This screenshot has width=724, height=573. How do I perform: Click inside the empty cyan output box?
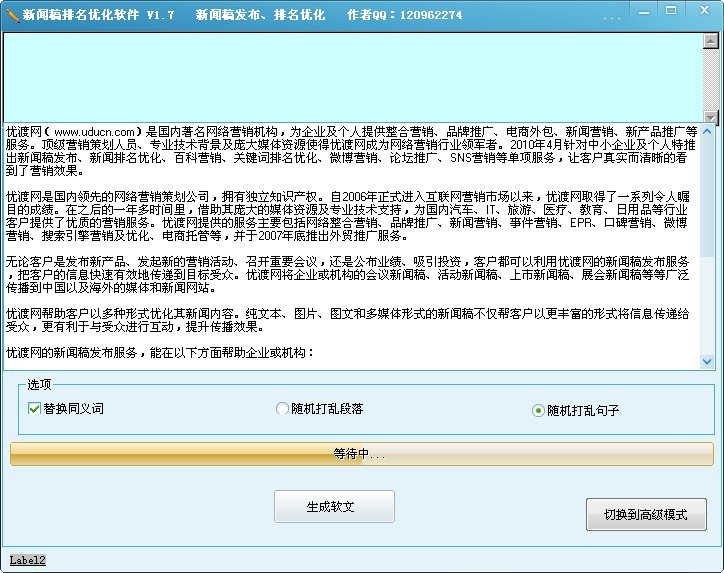[353, 78]
